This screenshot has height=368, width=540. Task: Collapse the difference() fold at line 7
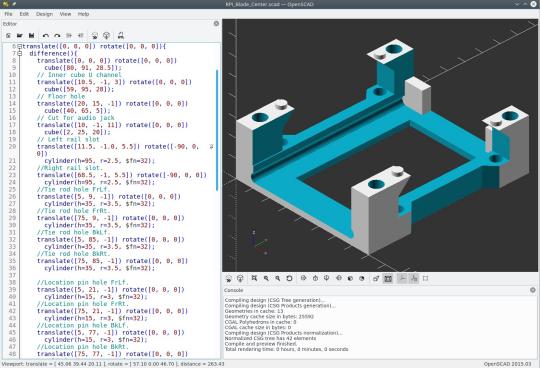(x=20, y=53)
